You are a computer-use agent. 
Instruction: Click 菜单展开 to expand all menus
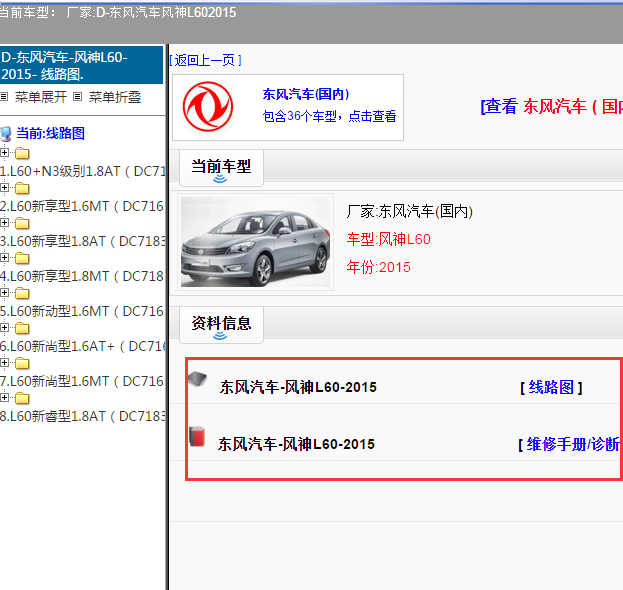click(x=41, y=97)
